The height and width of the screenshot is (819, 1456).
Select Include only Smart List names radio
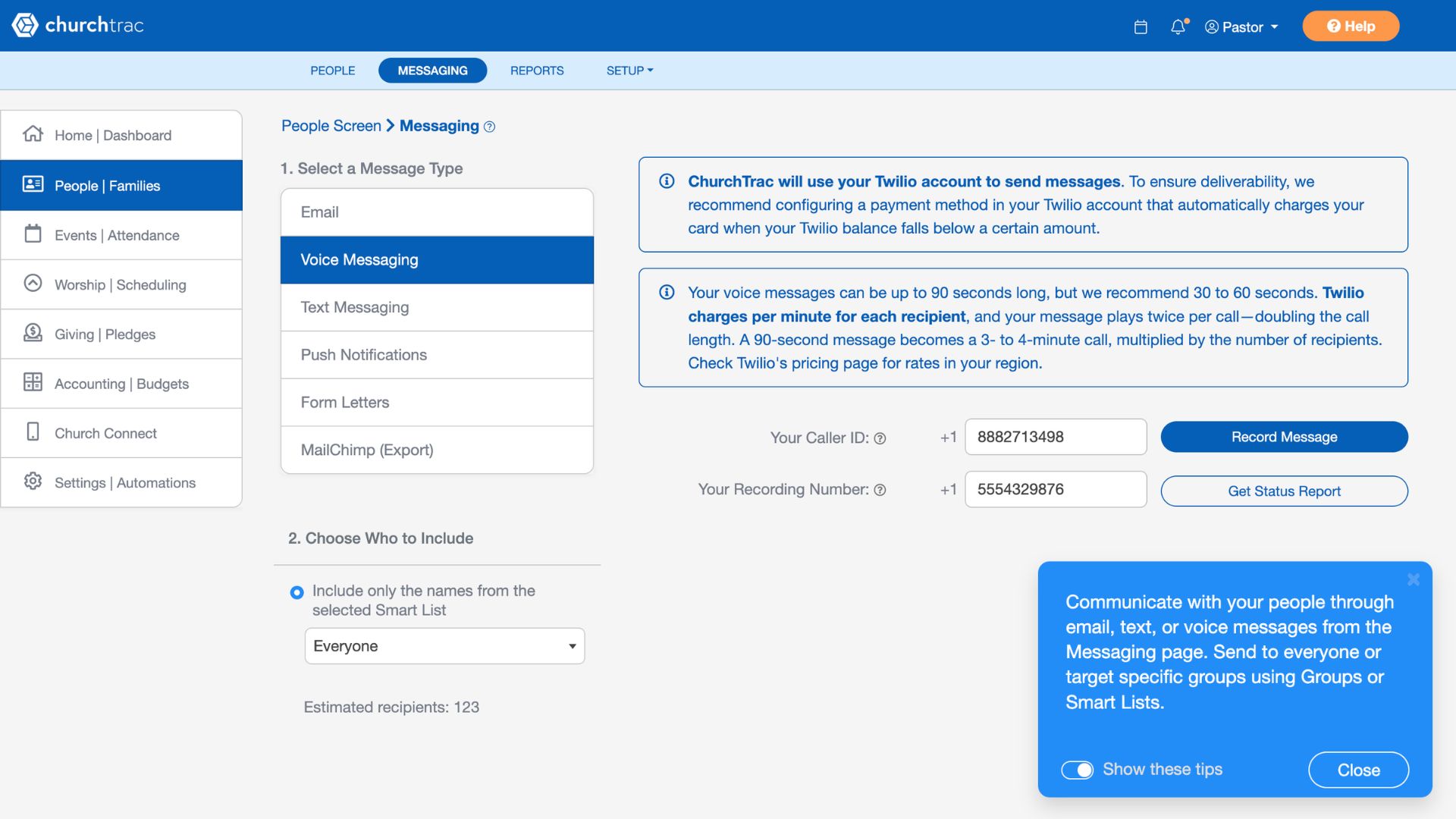pos(297,592)
